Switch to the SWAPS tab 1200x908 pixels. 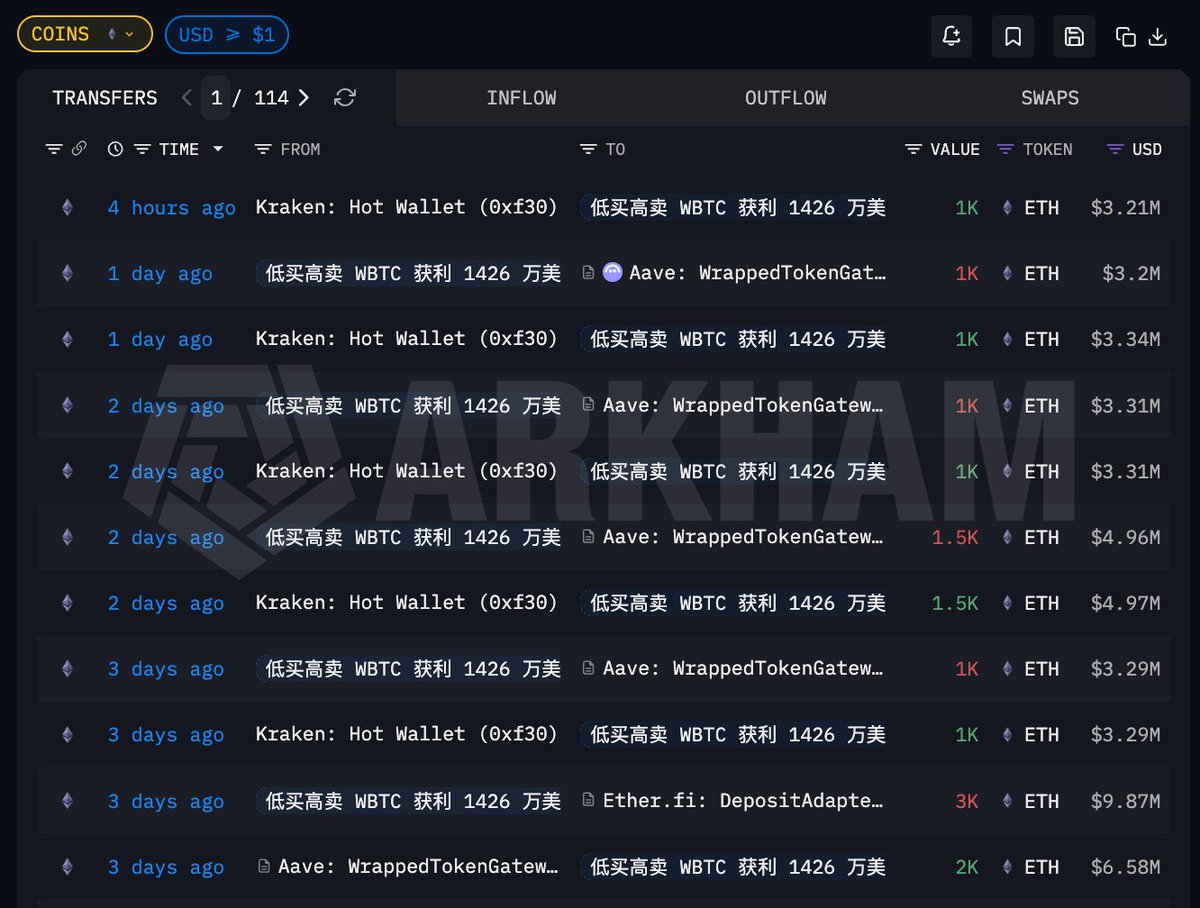(x=1050, y=98)
